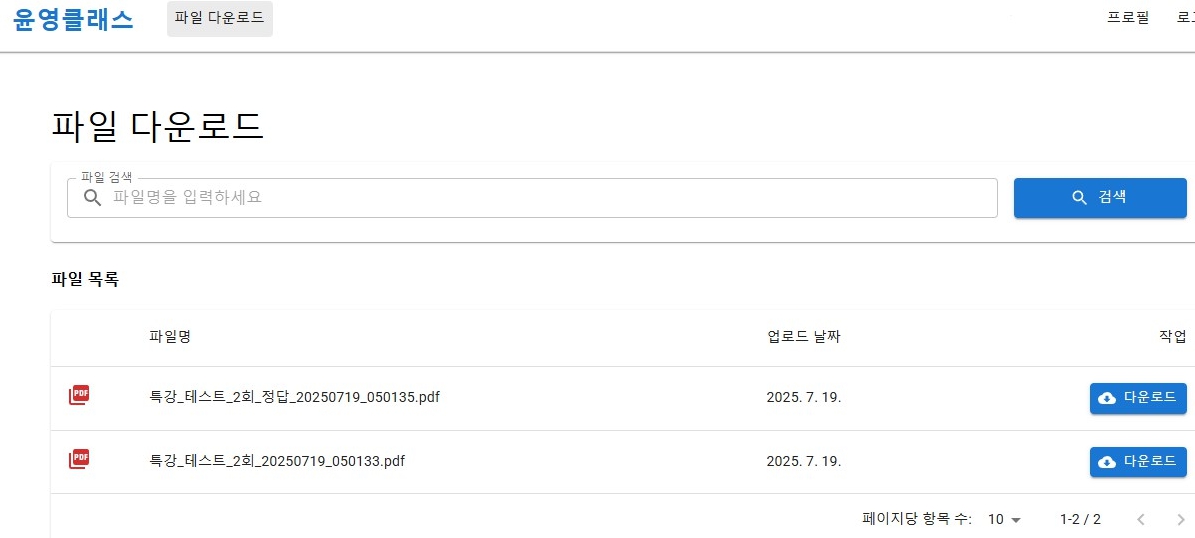1195x538 pixels.
Task: Click the partially visible logout item at top right
Action: click(1185, 18)
